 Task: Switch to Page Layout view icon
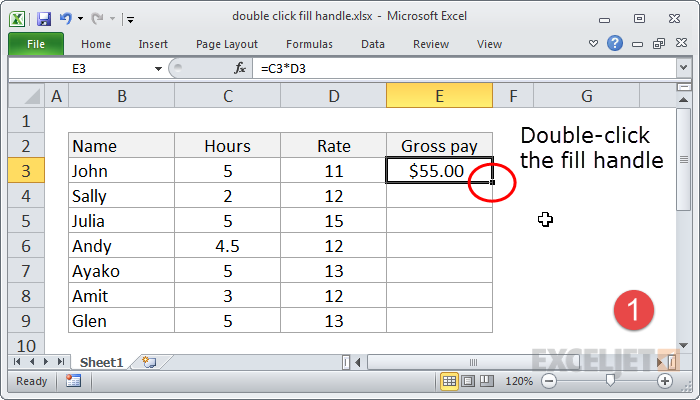[468, 381]
